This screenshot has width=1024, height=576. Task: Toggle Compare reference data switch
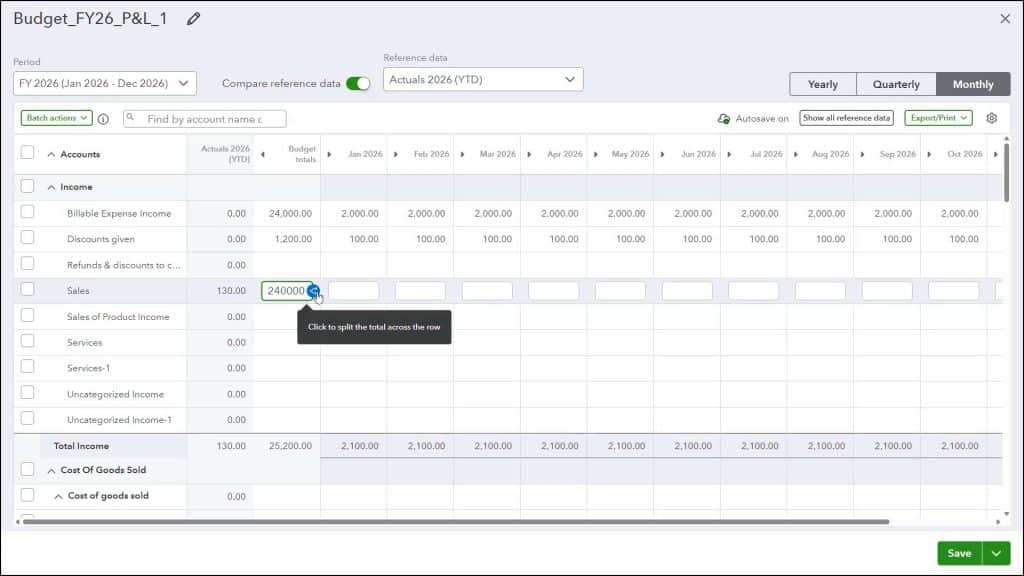click(x=358, y=84)
